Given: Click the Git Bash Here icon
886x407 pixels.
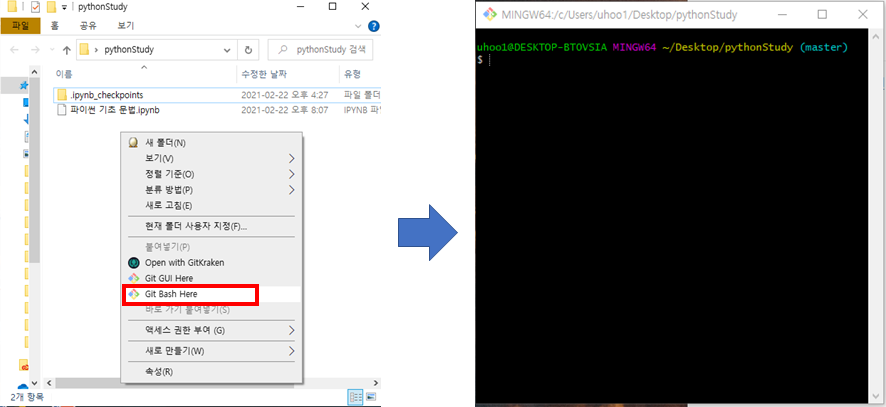Looking at the screenshot, I should 133,294.
